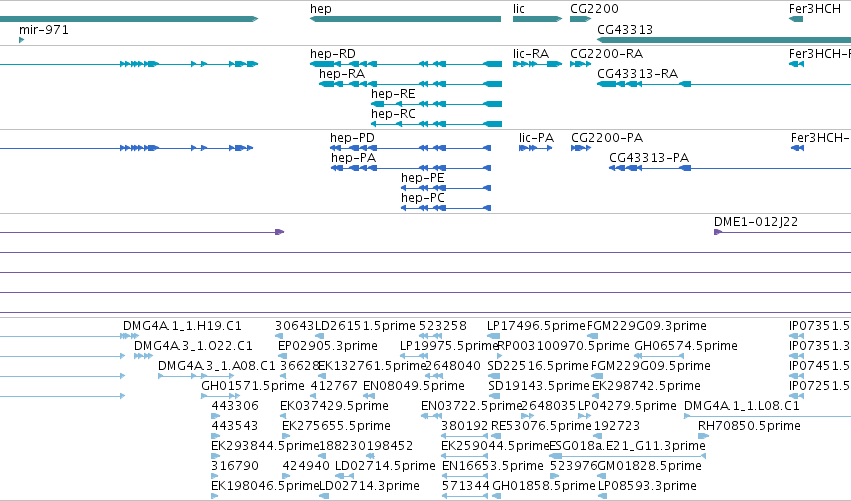The image size is (851, 501).
Task: Select the CG2200-PA protein label
Action: [x=607, y=138]
